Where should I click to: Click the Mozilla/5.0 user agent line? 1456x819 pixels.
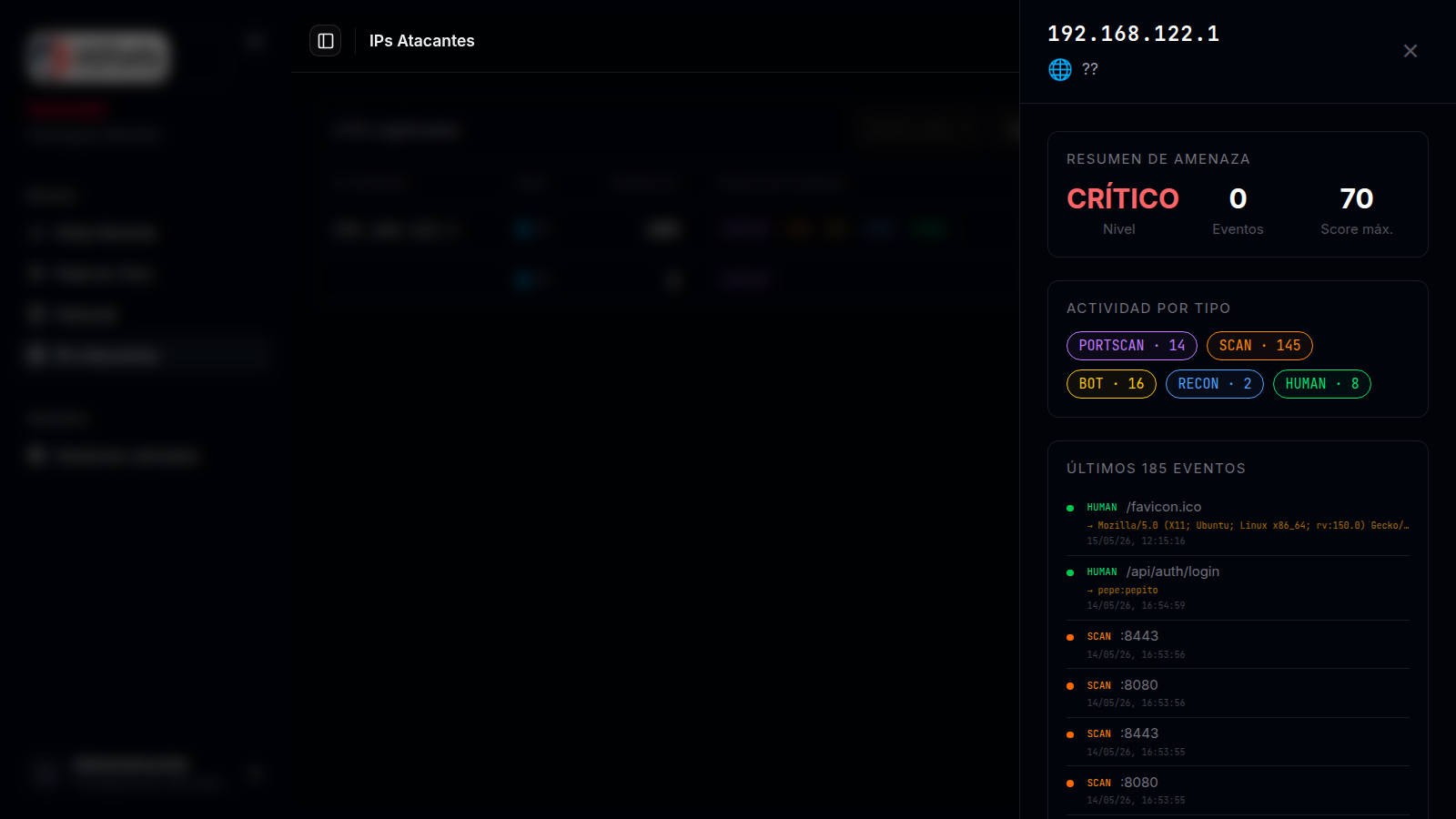(x=1248, y=526)
